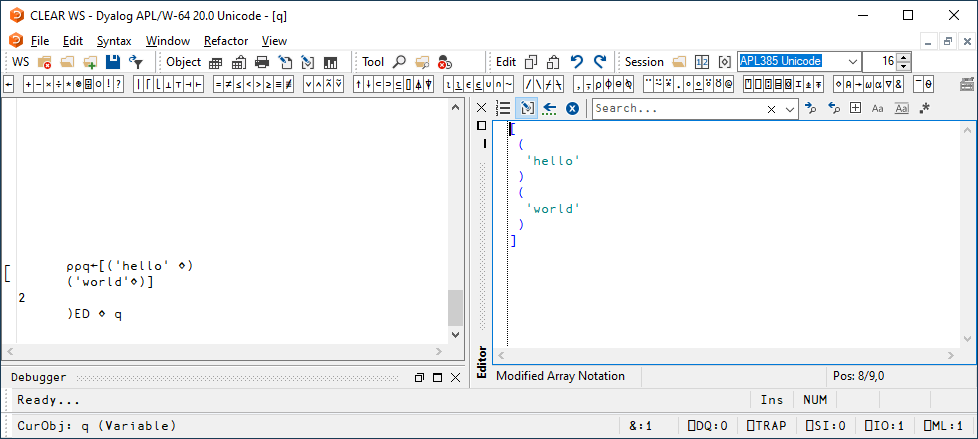Click the Save workspace floppy disk icon
Viewport: 978px width, 439px height.
coord(113,62)
